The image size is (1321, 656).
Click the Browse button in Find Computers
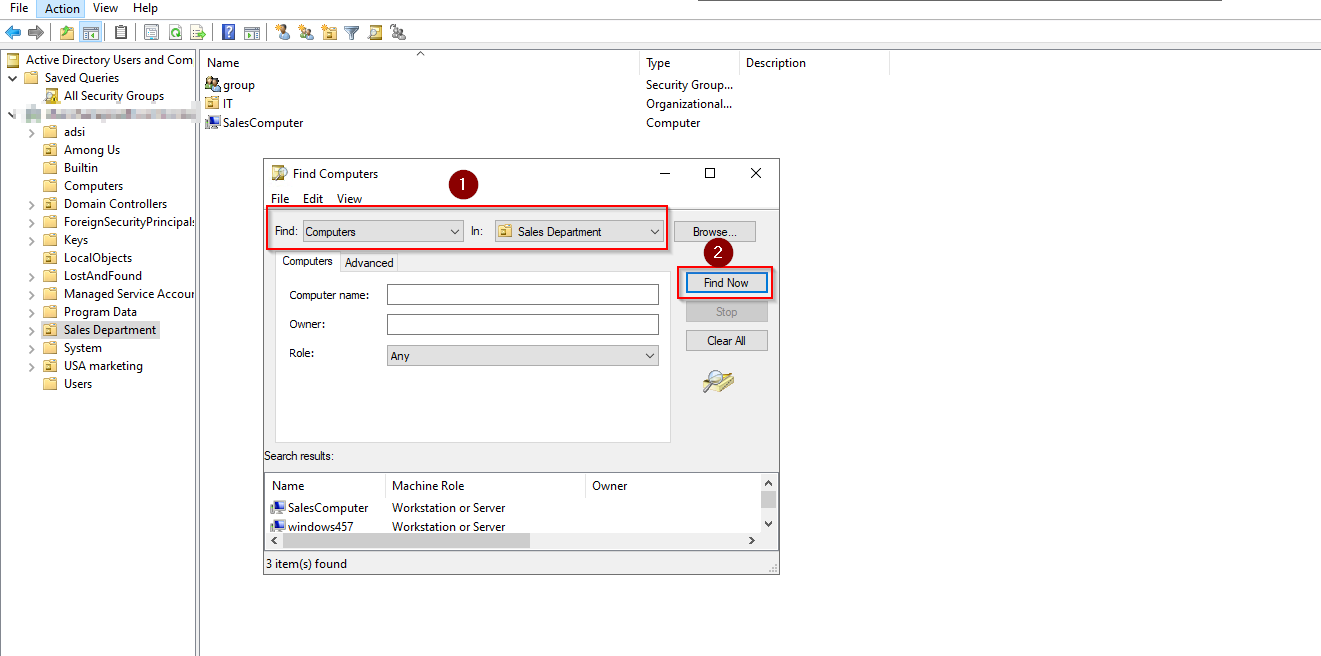(x=714, y=231)
